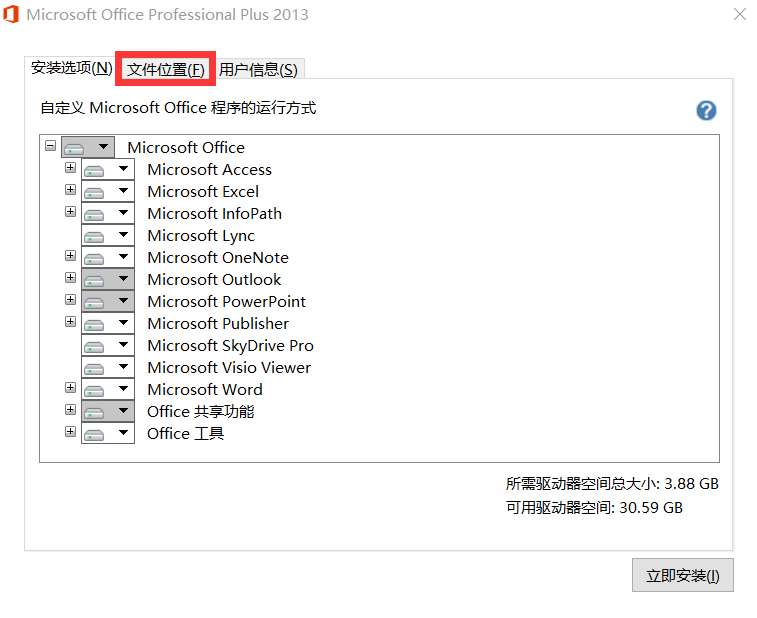757x618 pixels.
Task: Open install dropdown for Microsoft Outlook
Action: (x=108, y=279)
